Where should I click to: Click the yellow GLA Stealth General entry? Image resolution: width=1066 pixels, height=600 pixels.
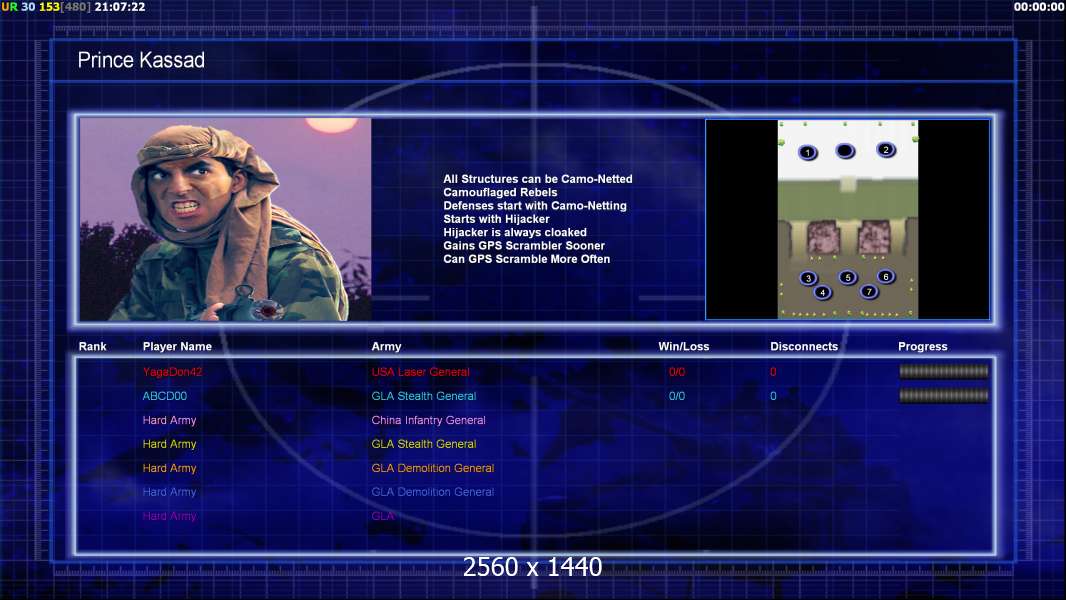click(424, 444)
